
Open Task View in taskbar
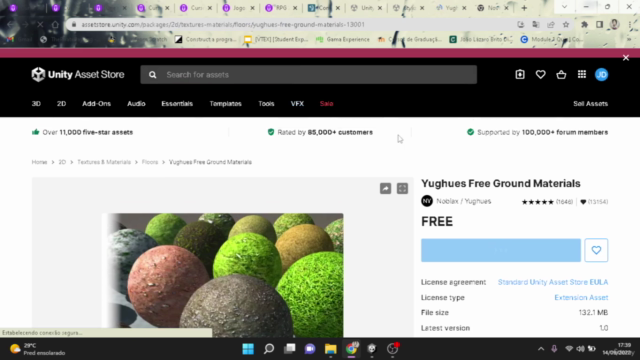[290, 349]
